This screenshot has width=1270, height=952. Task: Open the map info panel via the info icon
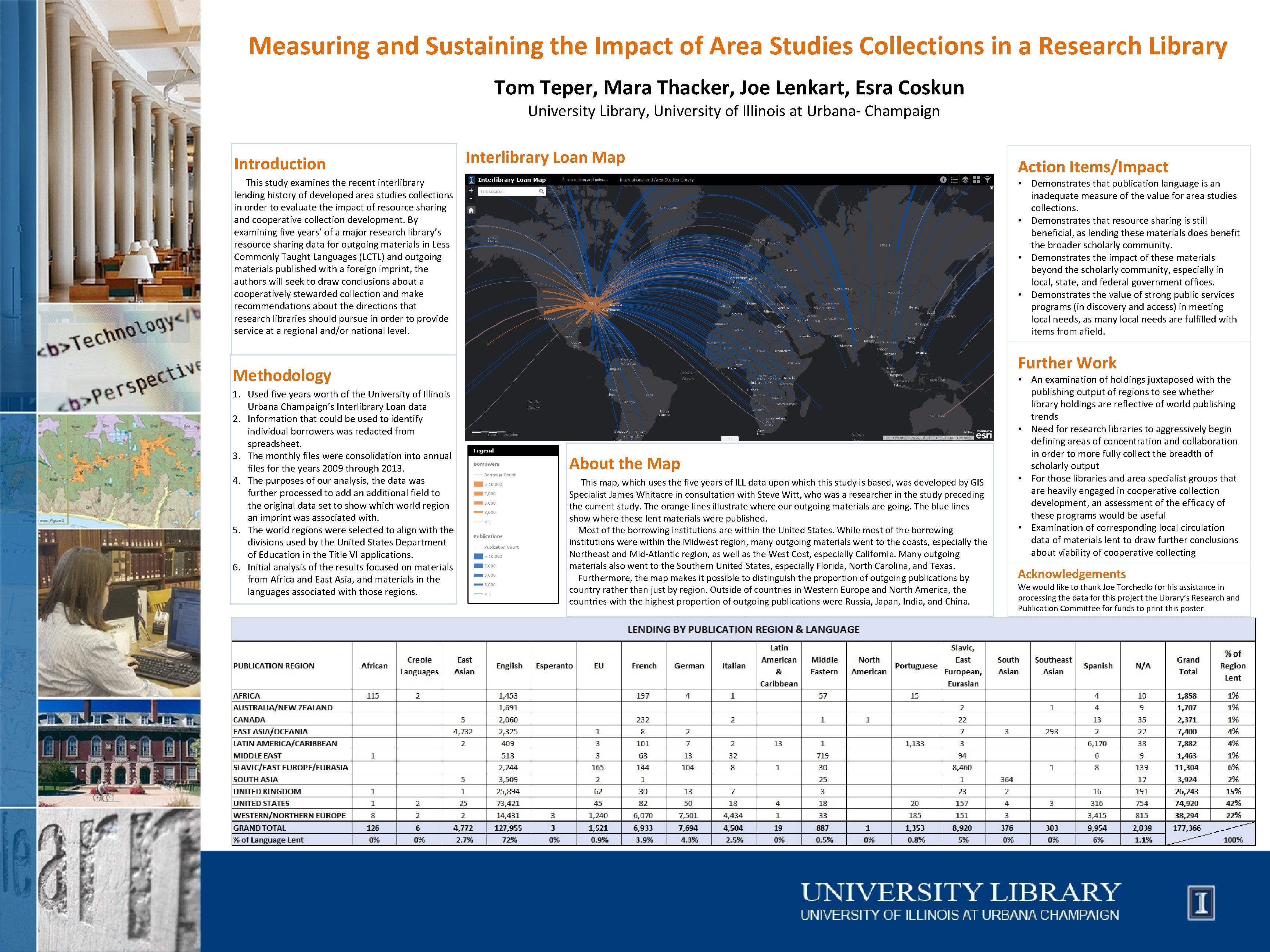click(x=944, y=180)
